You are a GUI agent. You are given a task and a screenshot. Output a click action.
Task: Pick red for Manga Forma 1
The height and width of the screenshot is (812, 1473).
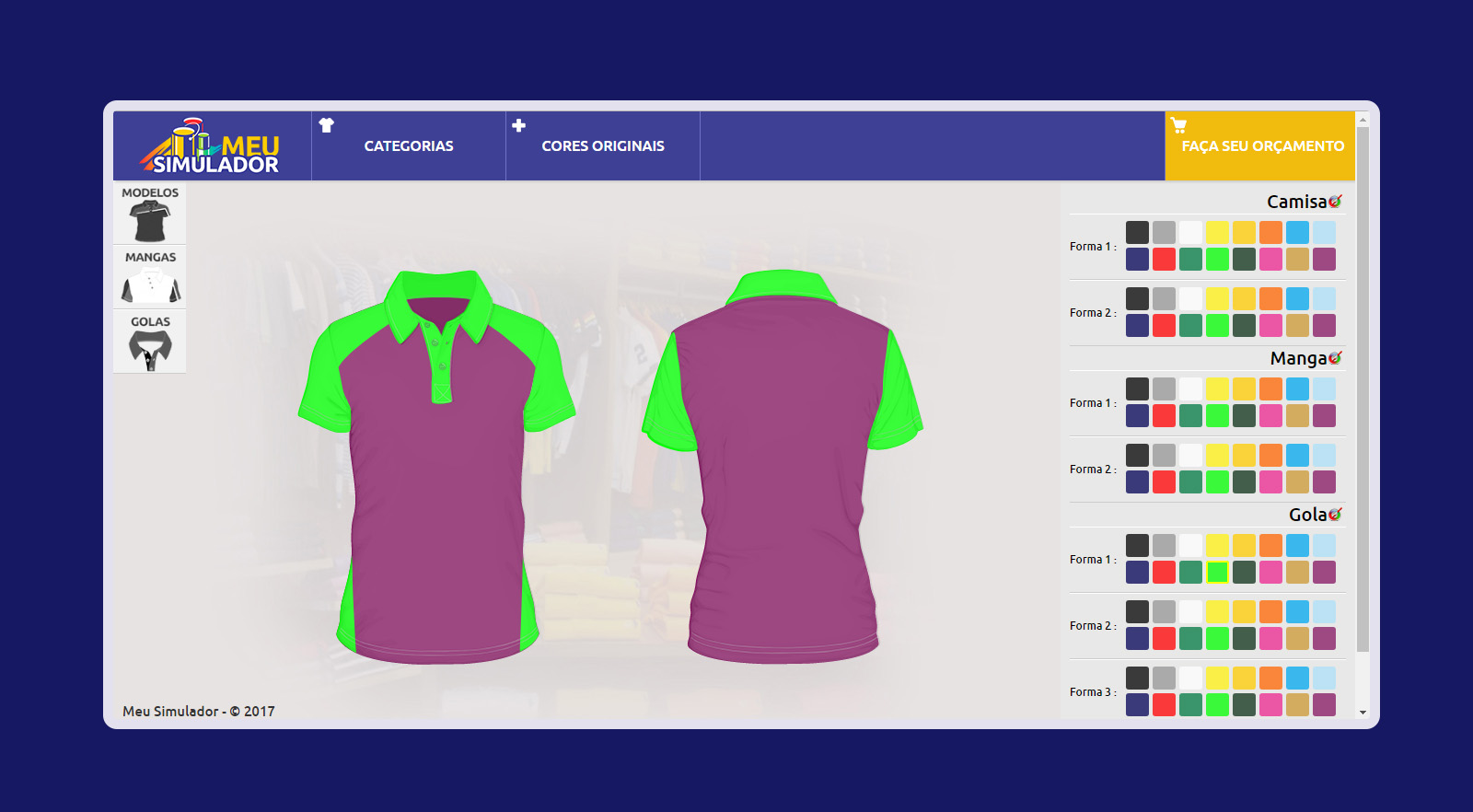[x=1164, y=416]
